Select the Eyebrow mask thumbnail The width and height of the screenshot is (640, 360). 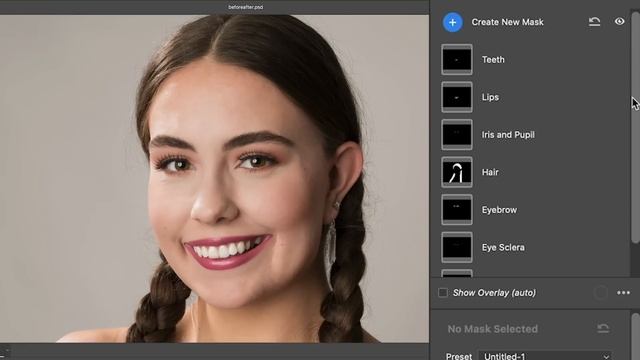[x=457, y=210]
